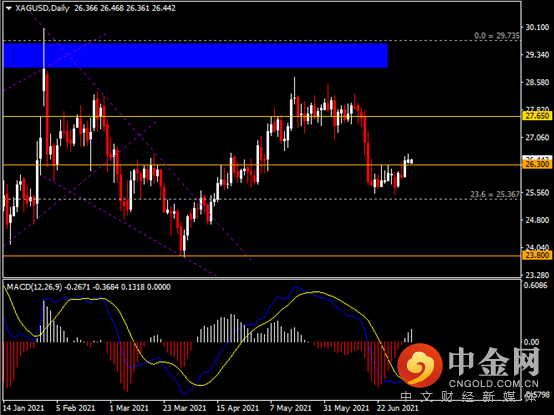Click the tall January spike candle wick
The width and height of the screenshot is (554, 415).
coord(44,48)
